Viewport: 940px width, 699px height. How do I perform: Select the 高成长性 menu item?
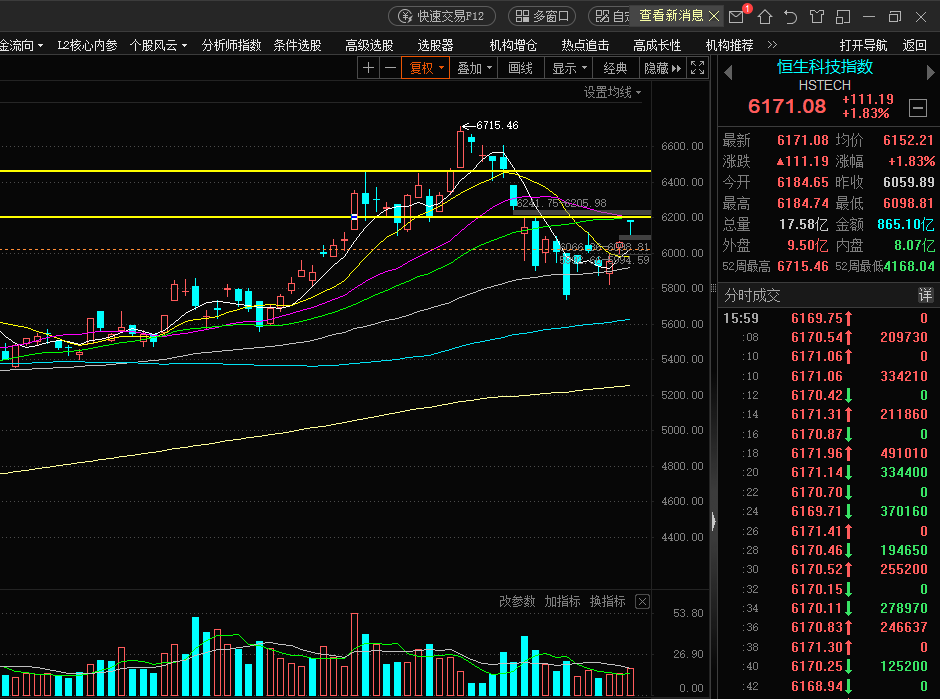point(657,46)
